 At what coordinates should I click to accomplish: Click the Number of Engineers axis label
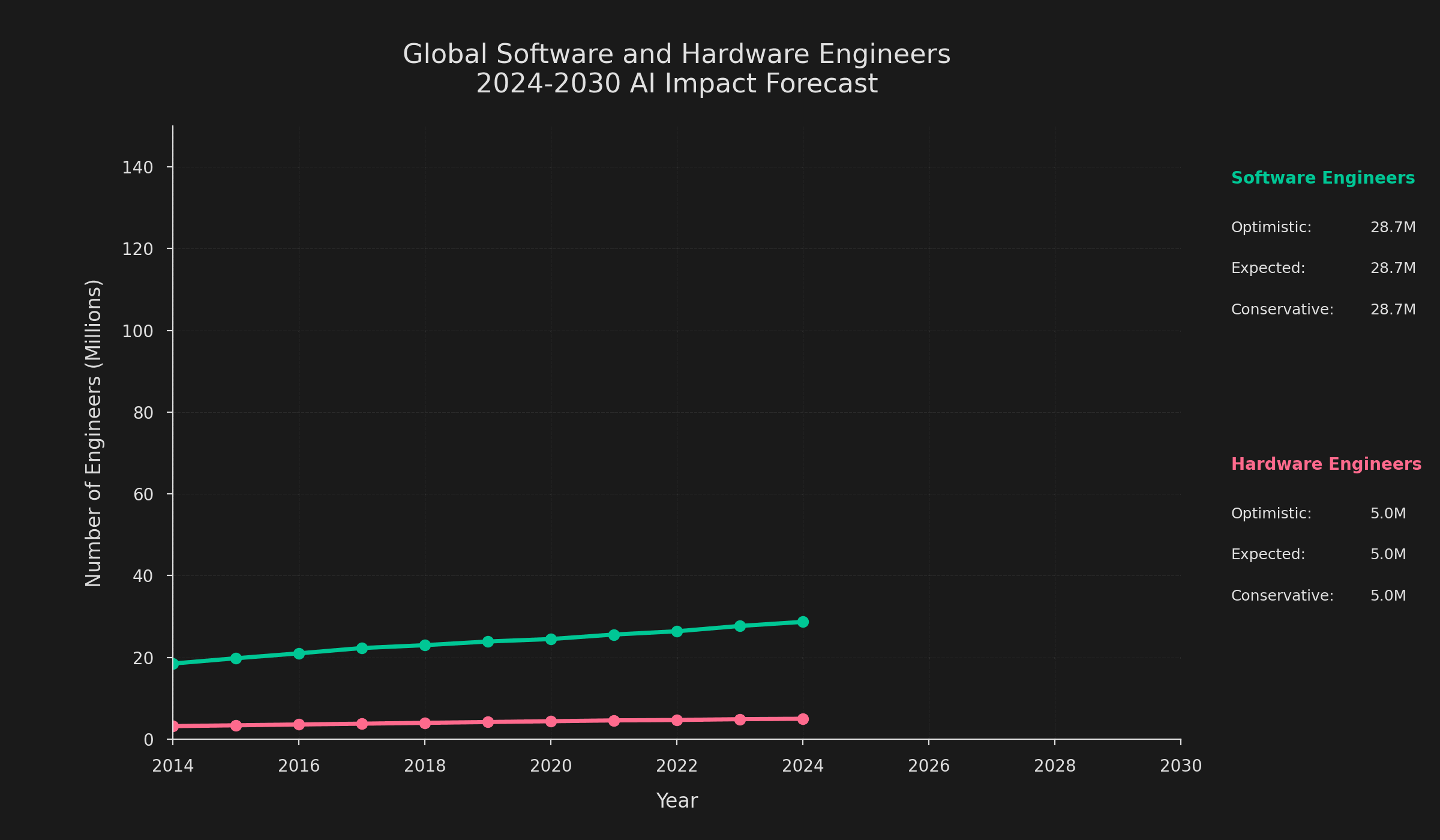[94, 433]
